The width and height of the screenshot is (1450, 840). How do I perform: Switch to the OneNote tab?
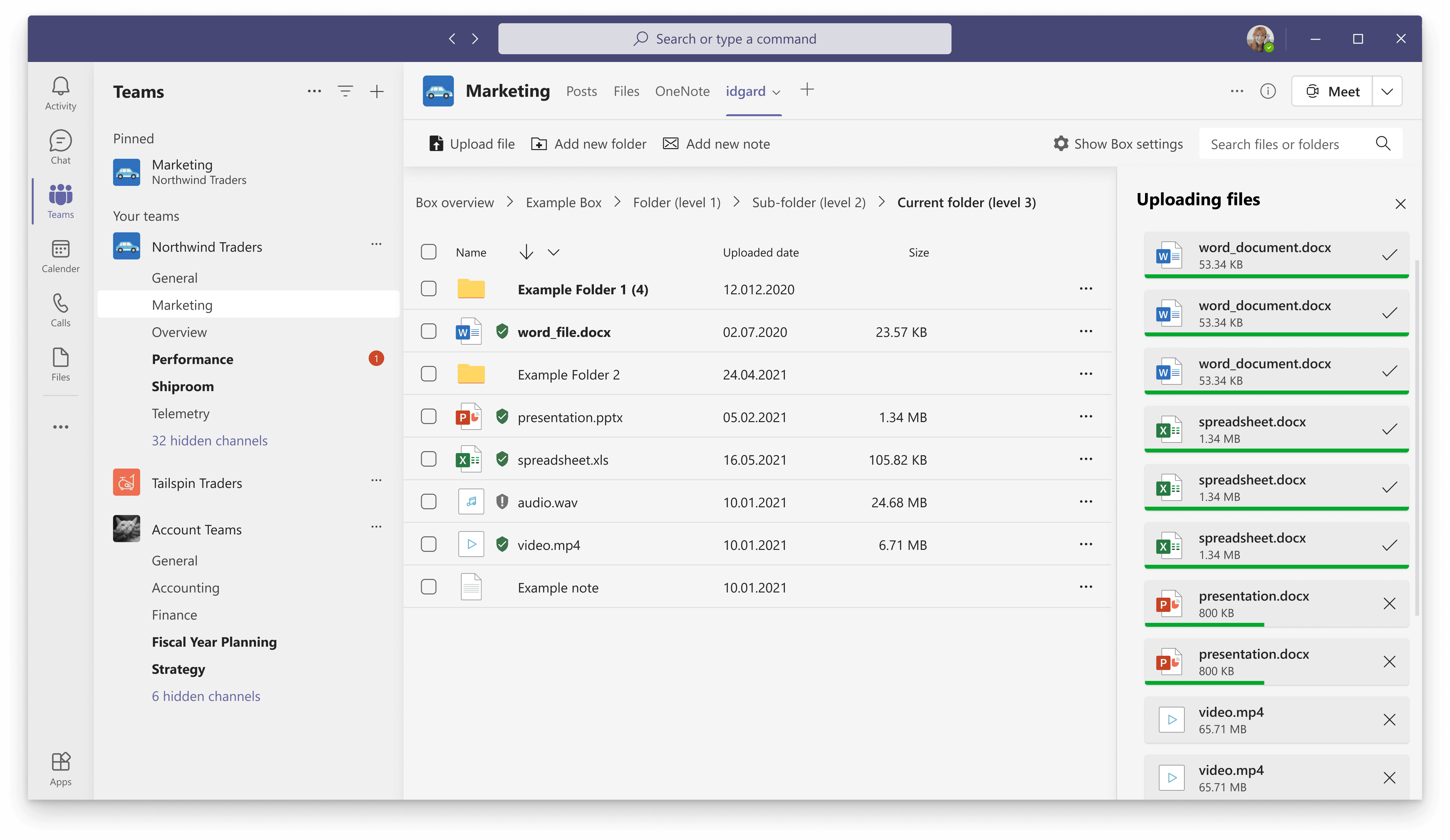point(682,91)
